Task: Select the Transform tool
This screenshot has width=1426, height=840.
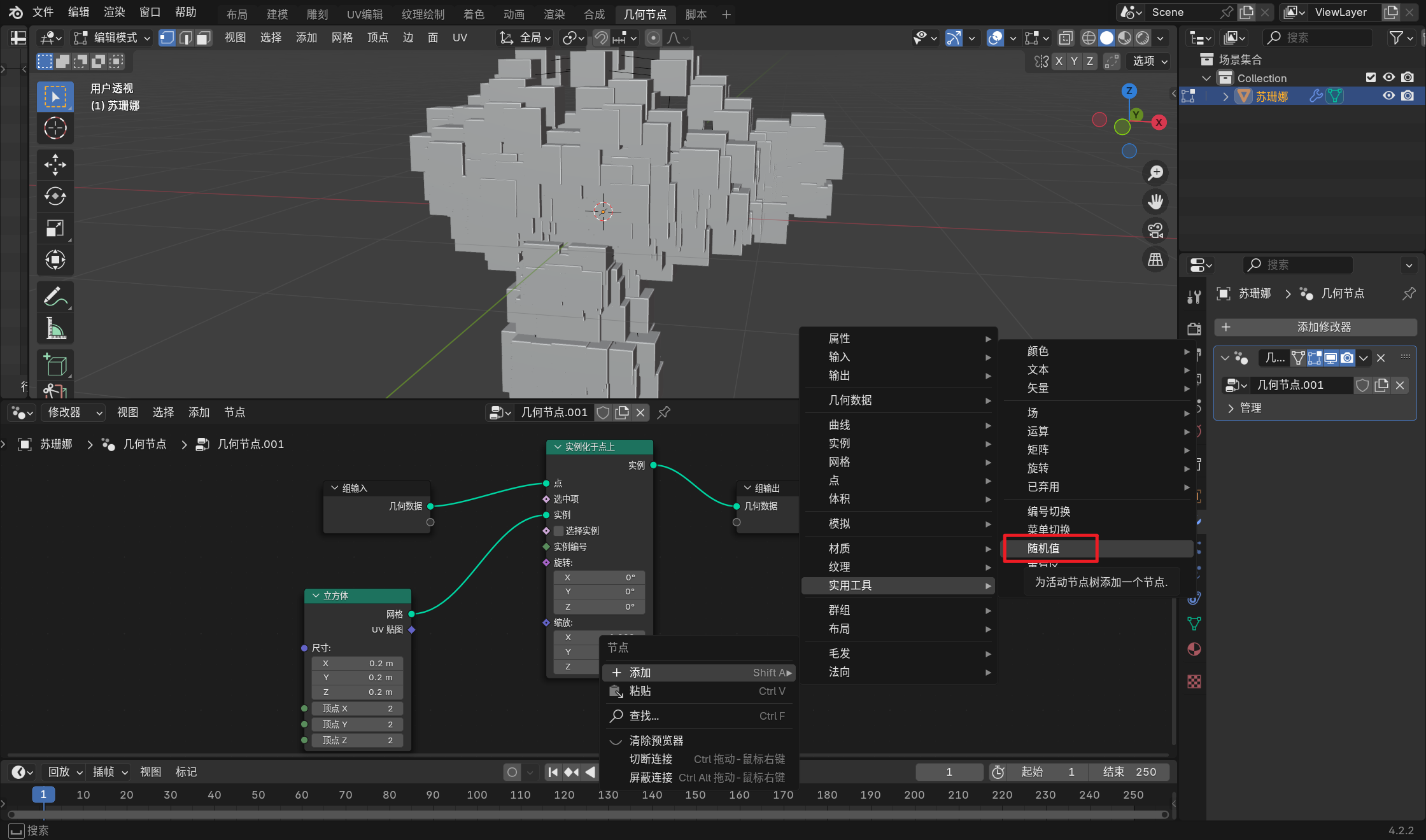Action: [x=55, y=260]
